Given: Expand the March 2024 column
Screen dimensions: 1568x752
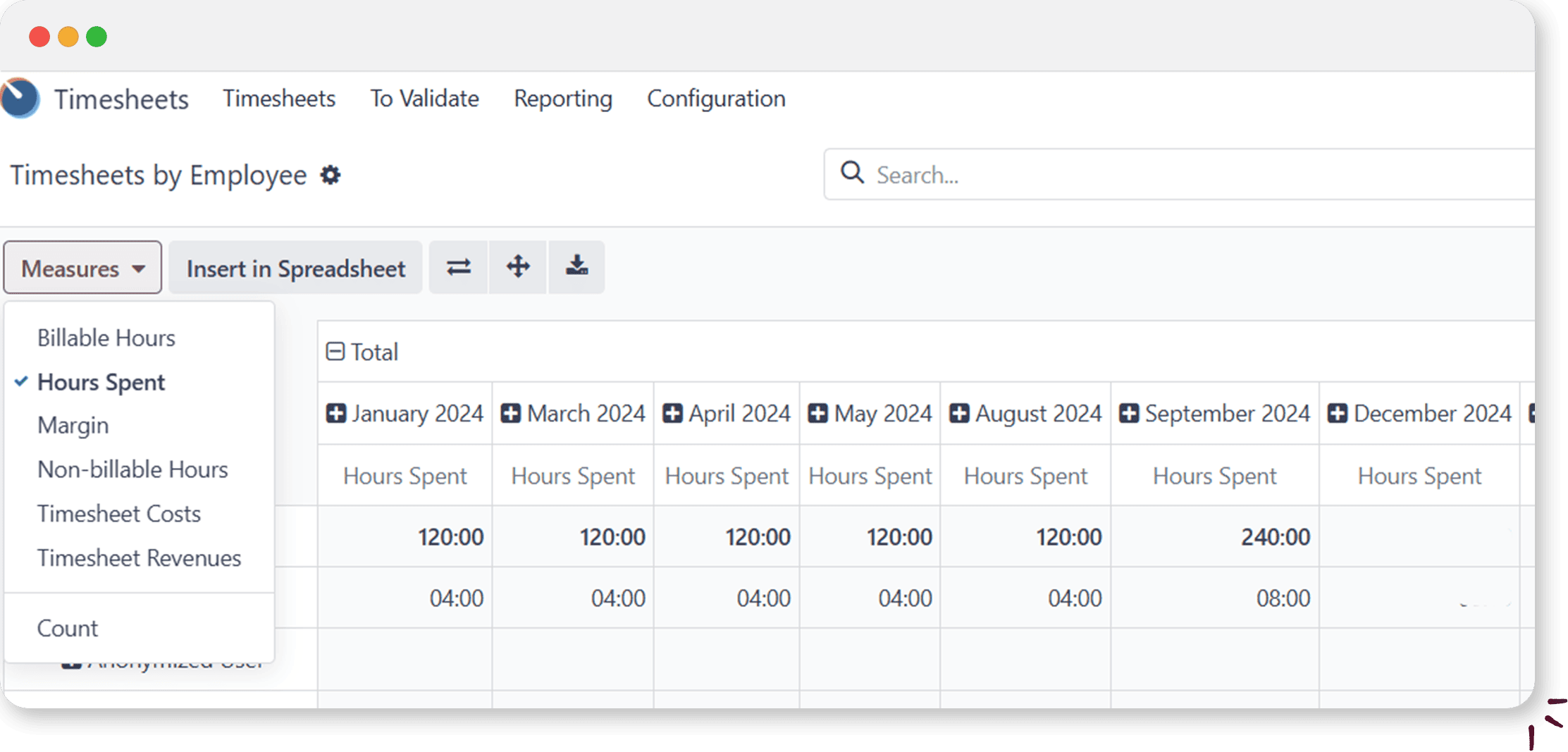Looking at the screenshot, I should point(511,413).
